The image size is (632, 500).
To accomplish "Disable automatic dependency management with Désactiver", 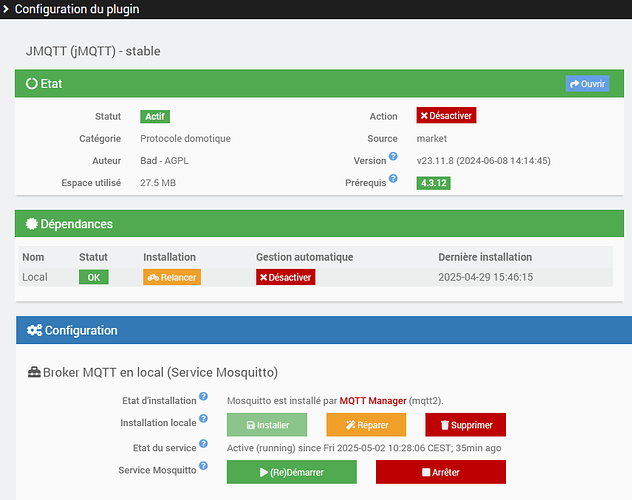I will click(x=285, y=277).
